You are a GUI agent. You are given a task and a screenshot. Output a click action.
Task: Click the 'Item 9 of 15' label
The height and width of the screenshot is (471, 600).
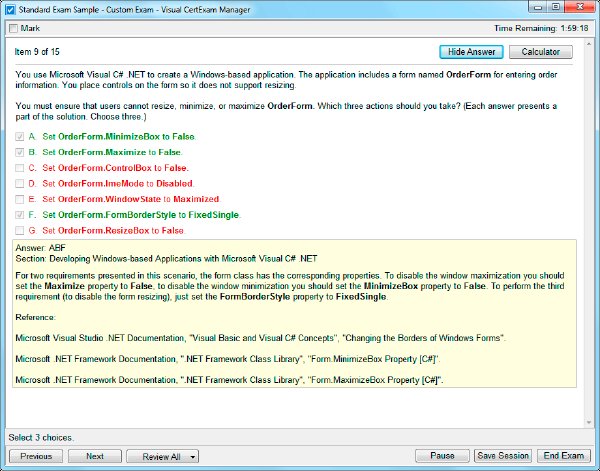point(37,52)
